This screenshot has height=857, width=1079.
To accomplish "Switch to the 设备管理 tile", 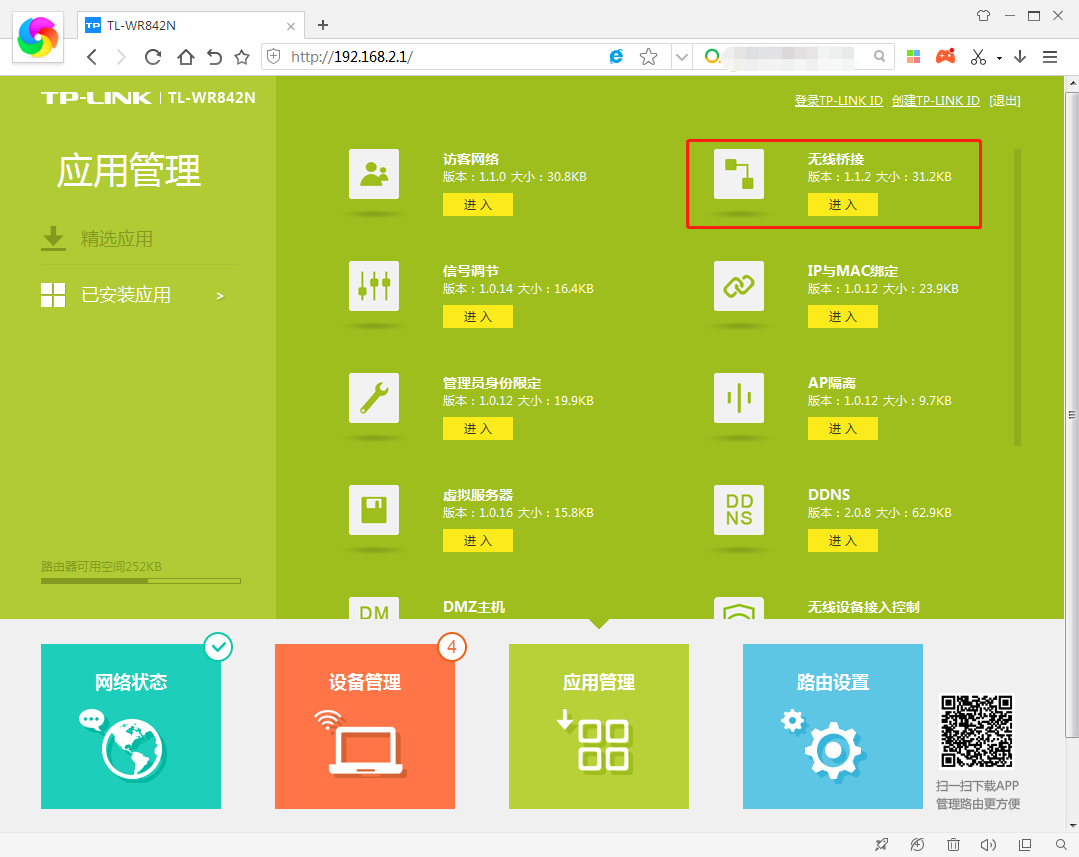I will point(365,726).
